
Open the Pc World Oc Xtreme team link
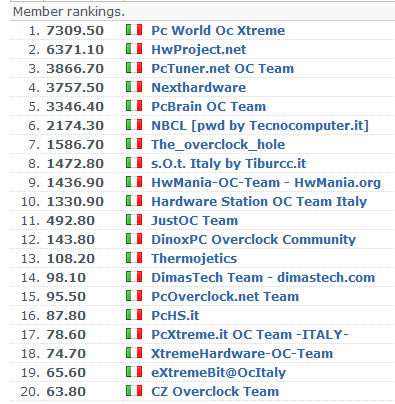pos(218,30)
